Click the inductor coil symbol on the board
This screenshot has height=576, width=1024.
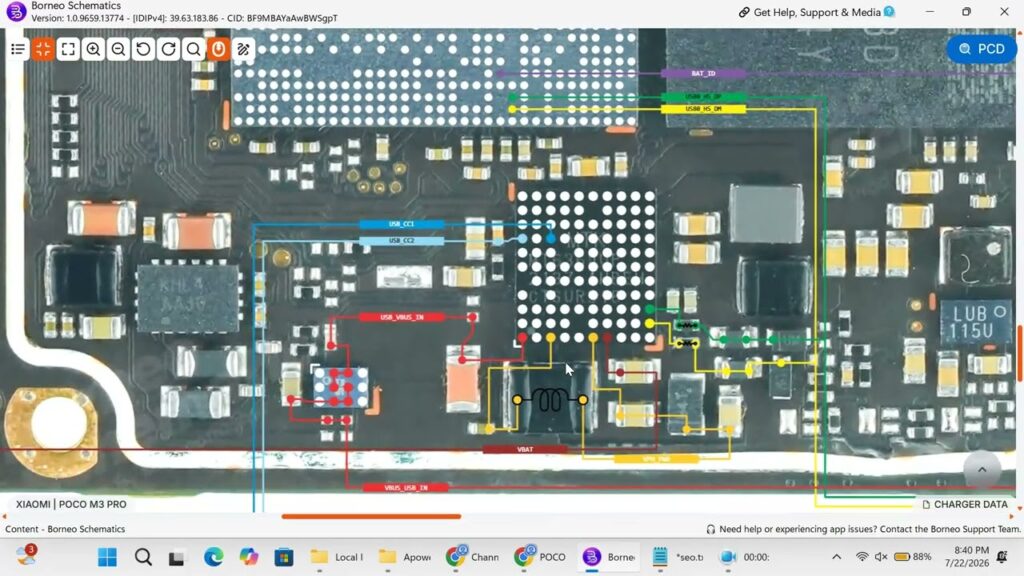tap(550, 400)
